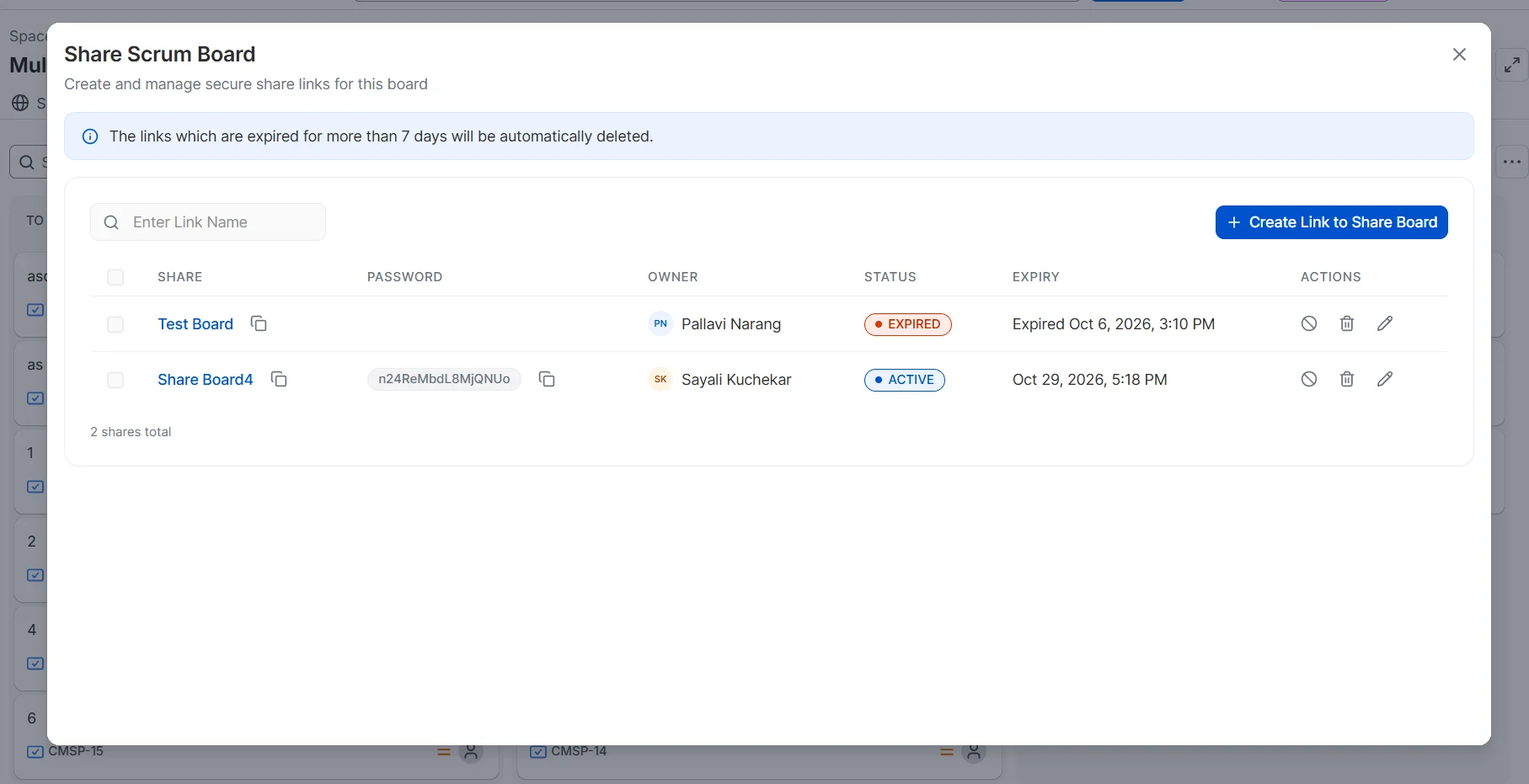Copy password n24ReMbdL8MjQNUo

pos(547,379)
